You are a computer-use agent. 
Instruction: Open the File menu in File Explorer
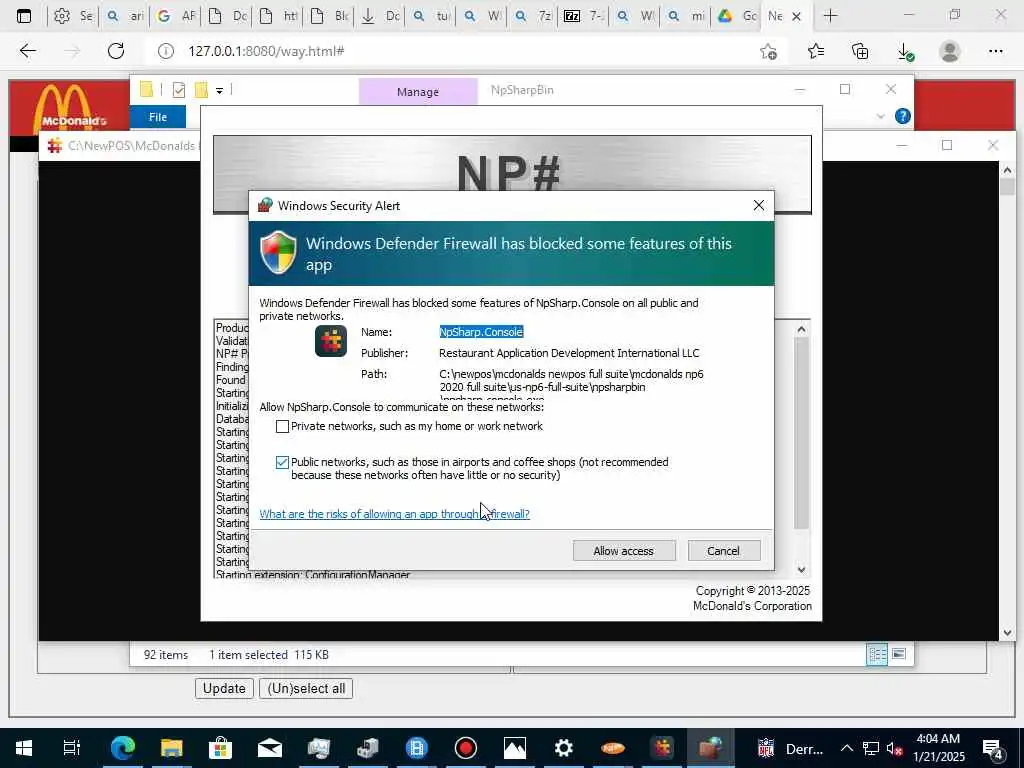click(158, 117)
